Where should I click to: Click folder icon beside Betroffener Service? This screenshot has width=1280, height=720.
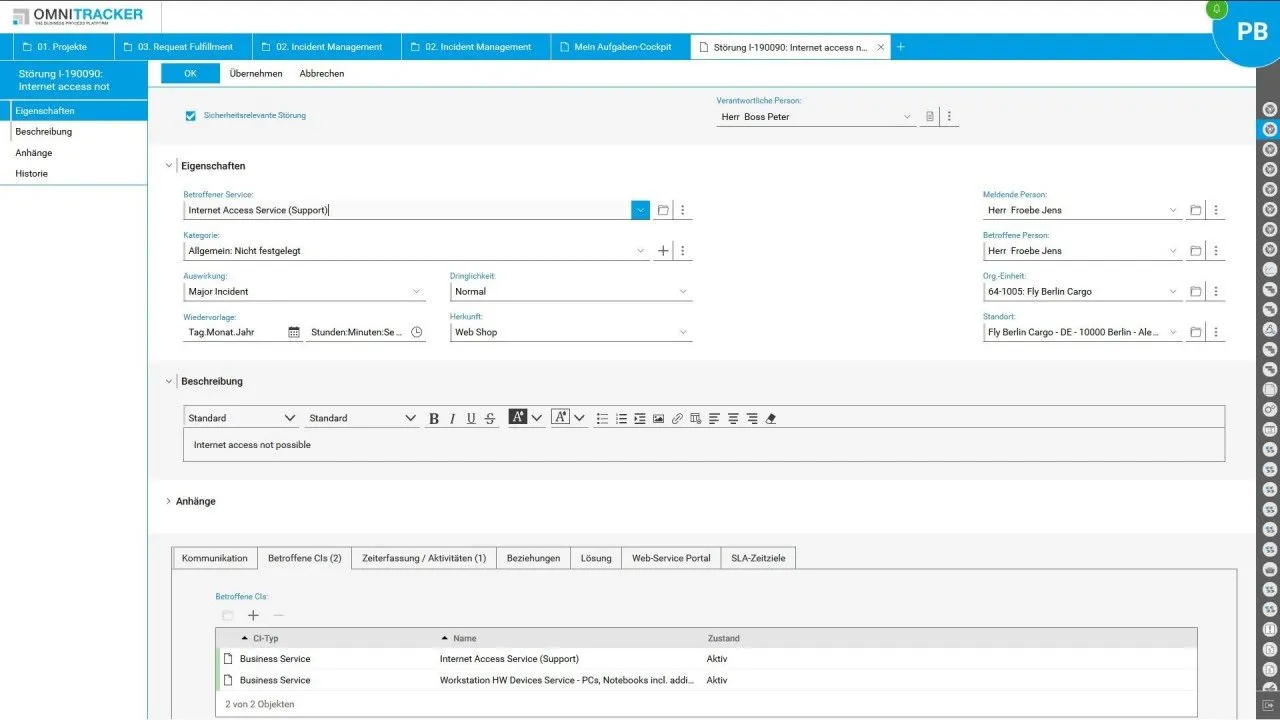click(x=663, y=210)
